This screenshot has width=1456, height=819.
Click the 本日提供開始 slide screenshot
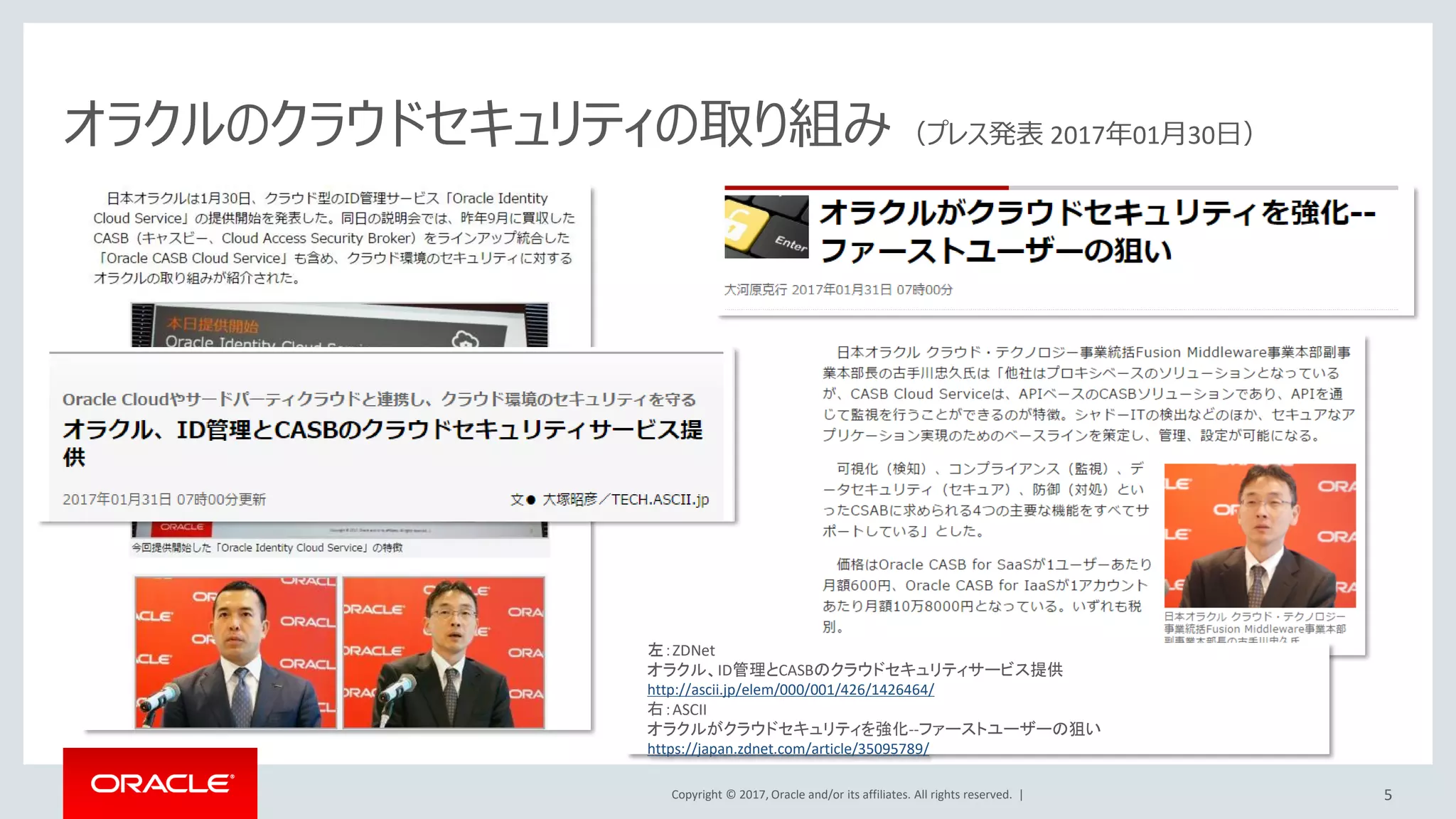tap(340, 325)
